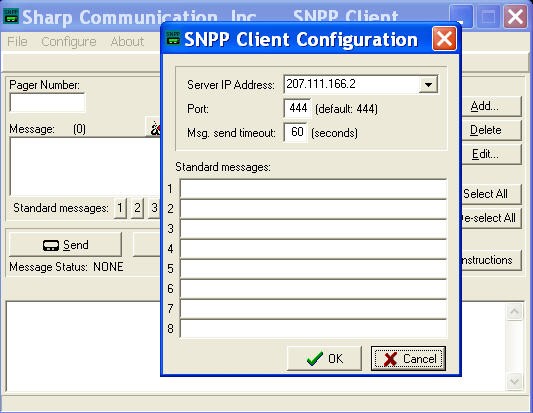Insert standard message 2 button in main window
The image size is (533, 413).
(x=137, y=208)
